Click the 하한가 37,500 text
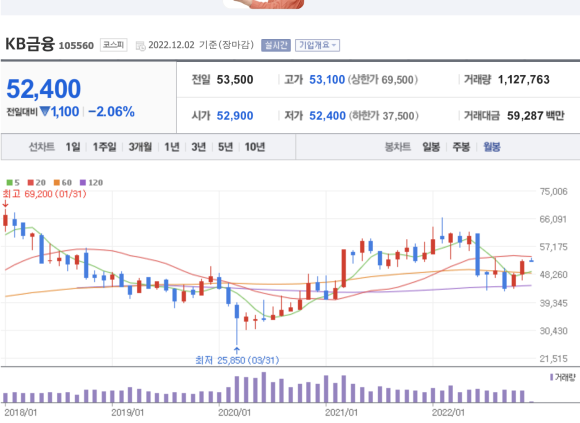 pos(384,116)
